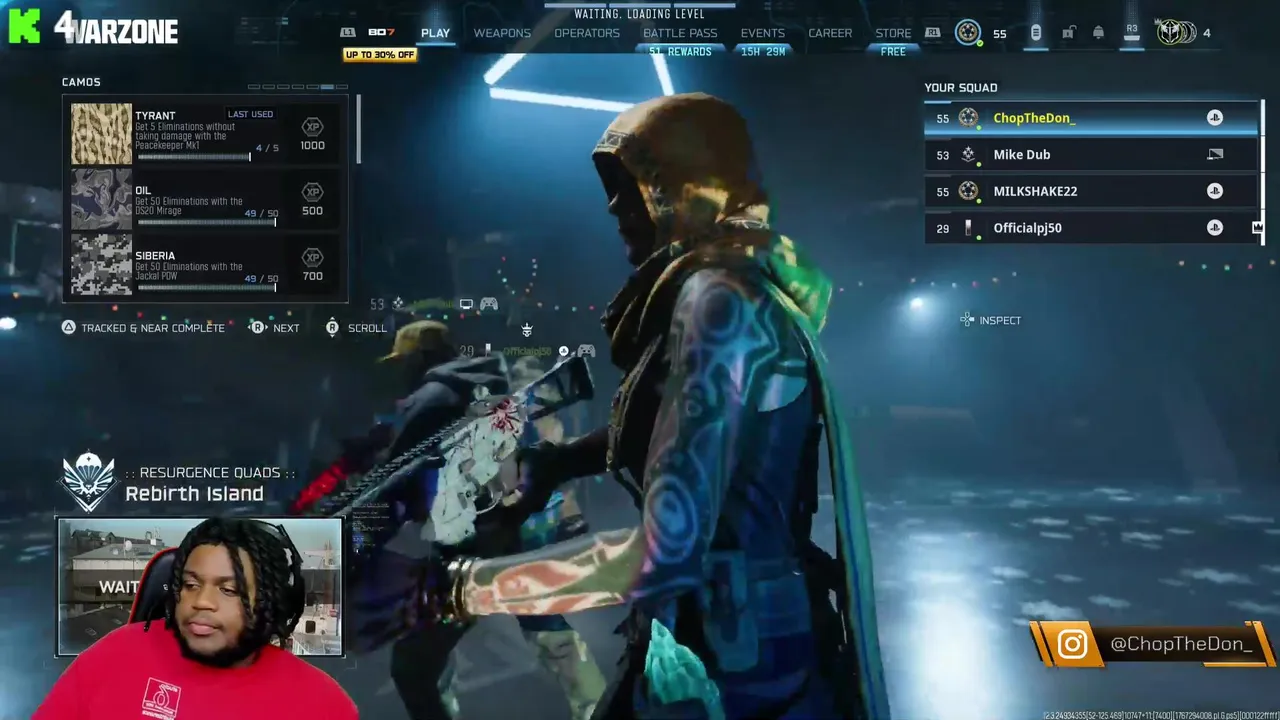Click the UP TO 30% OFF badge

pos(379,55)
